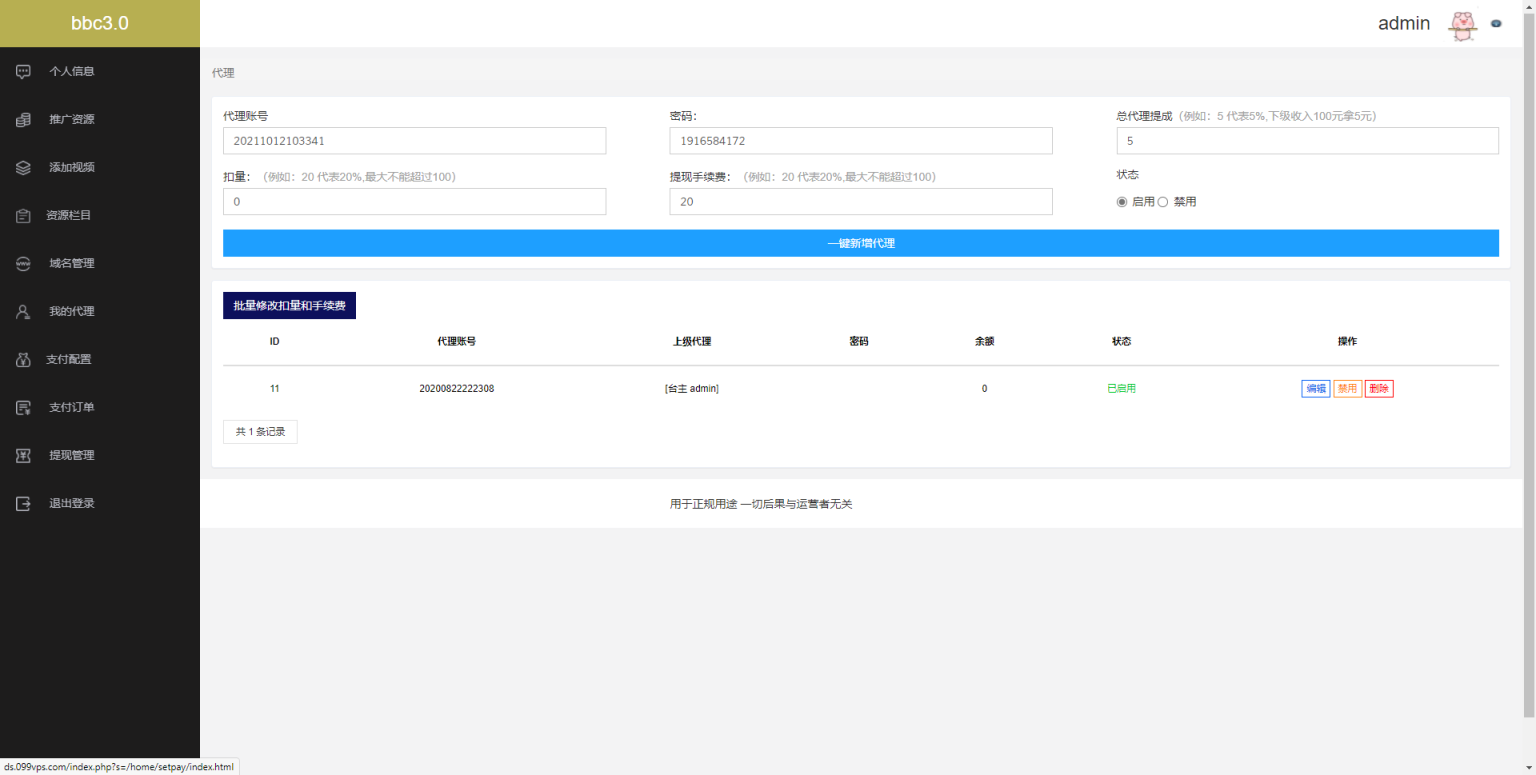Click the 代理账号 input field
The image size is (1536, 775).
(x=414, y=141)
